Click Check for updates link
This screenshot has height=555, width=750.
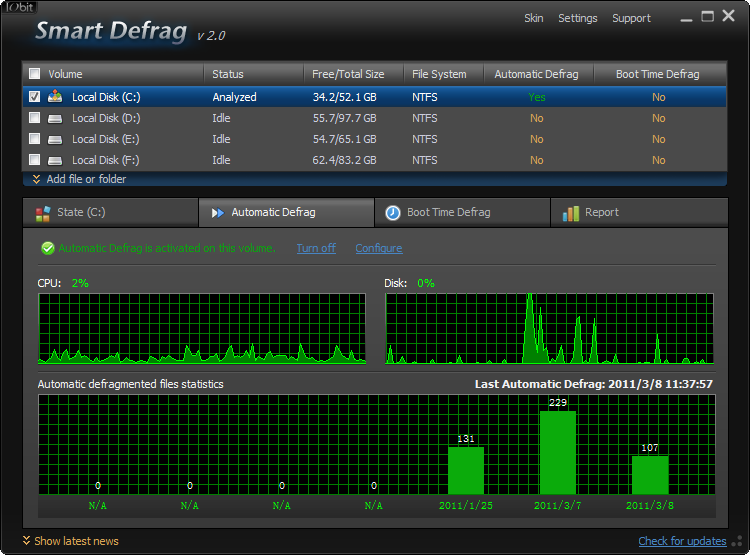click(683, 541)
